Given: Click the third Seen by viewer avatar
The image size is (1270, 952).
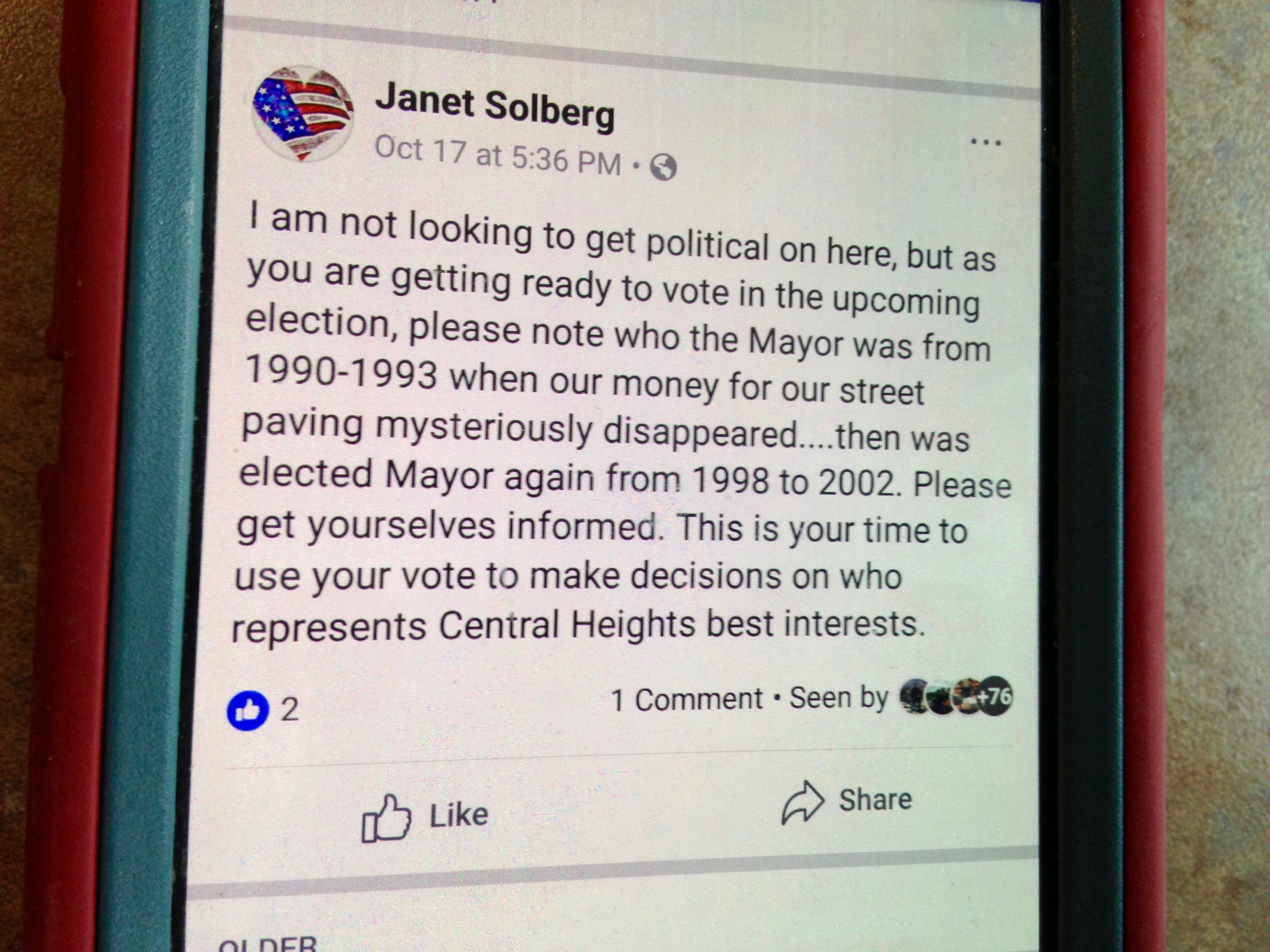Looking at the screenshot, I should pyautogui.click(x=967, y=698).
